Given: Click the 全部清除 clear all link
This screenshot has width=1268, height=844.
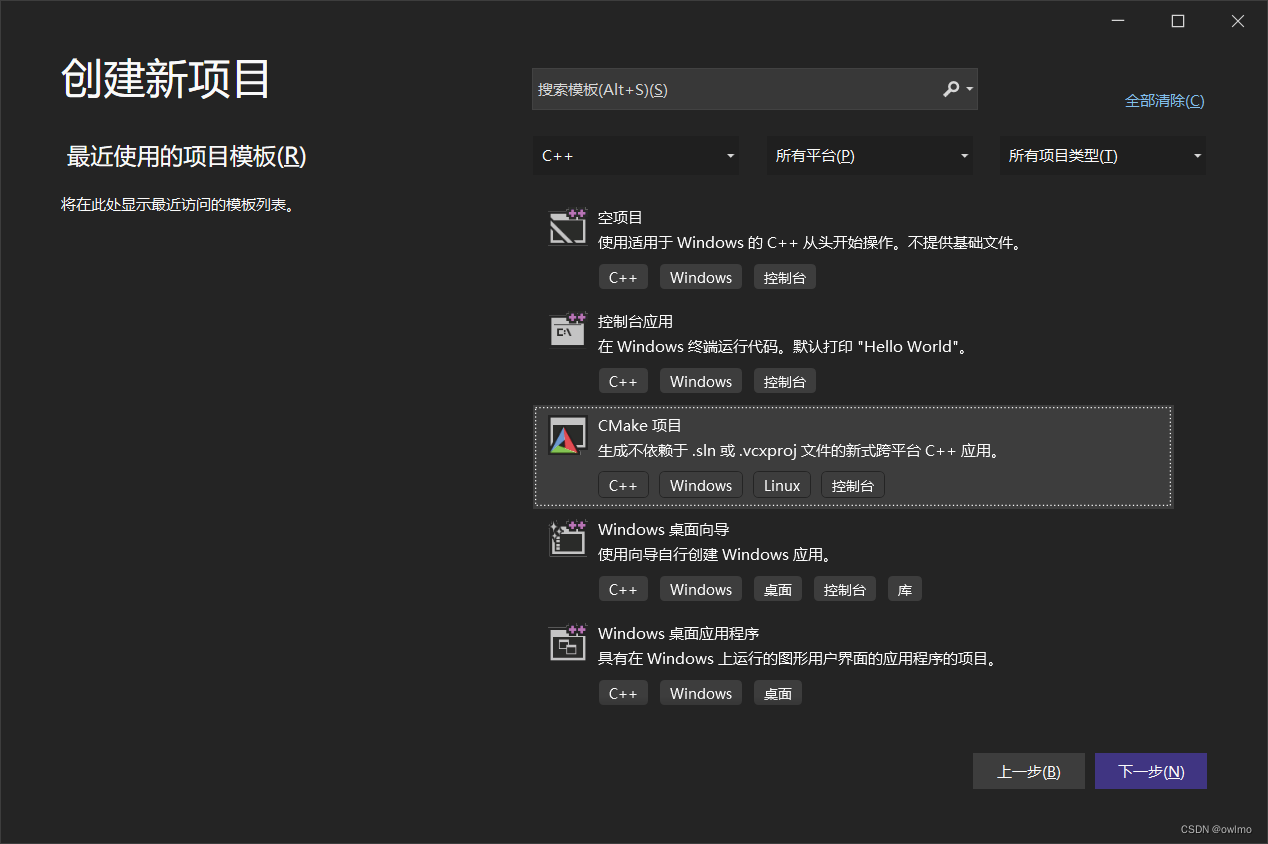Looking at the screenshot, I should [x=1164, y=100].
